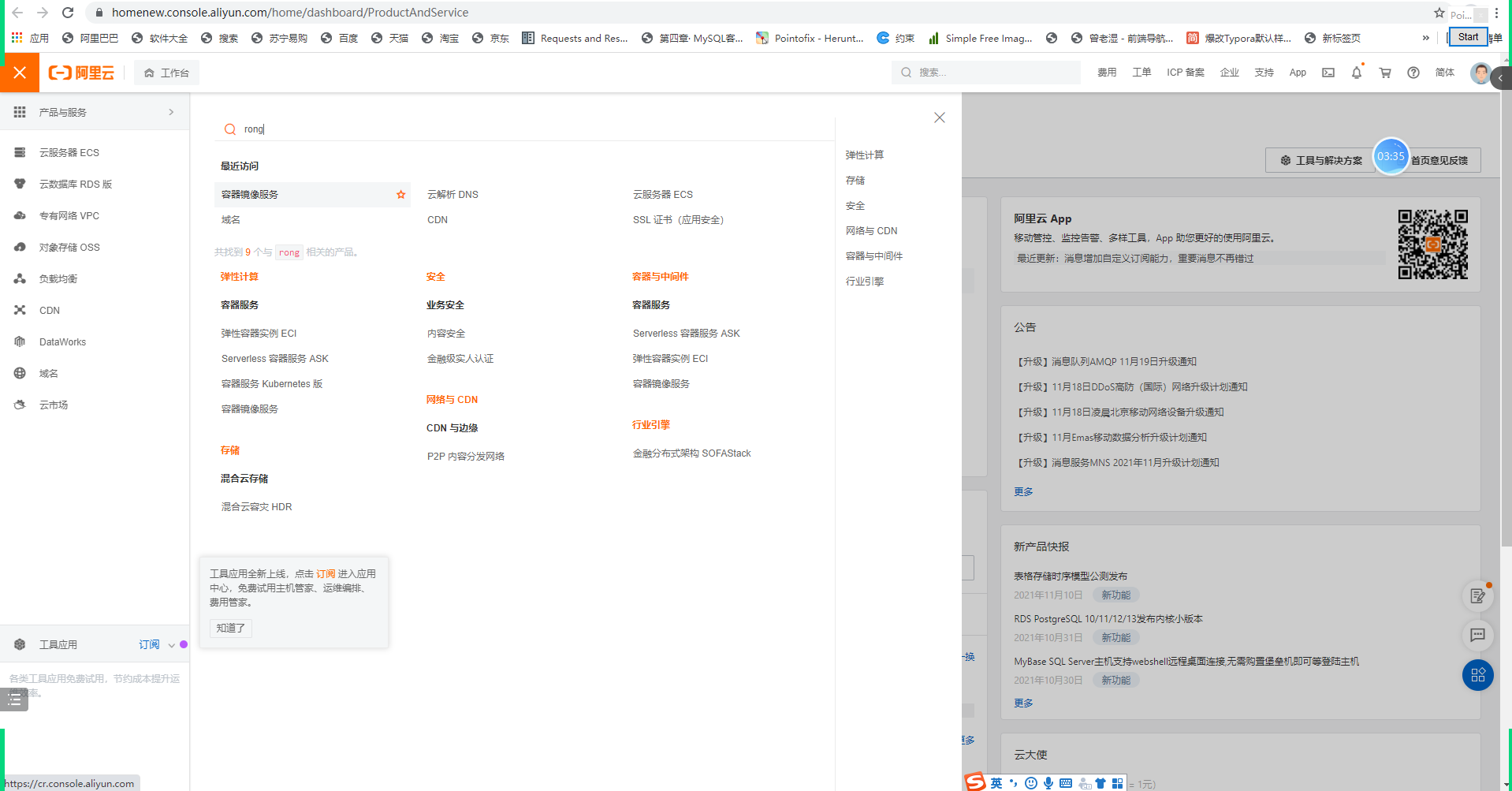Click 首页意见反馈 button

[x=1439, y=160]
